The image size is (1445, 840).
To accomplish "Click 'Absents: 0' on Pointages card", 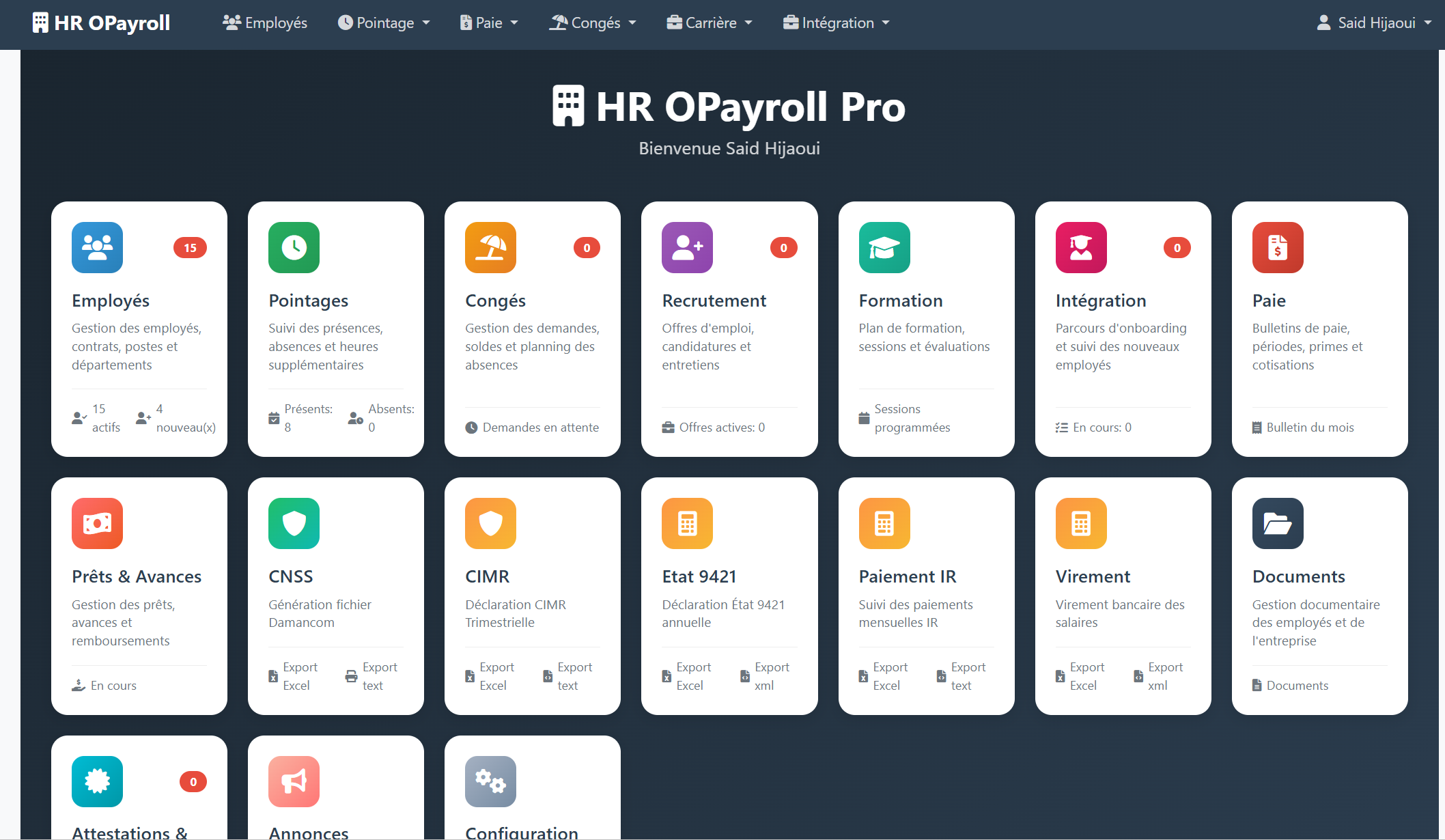I will pyautogui.click(x=381, y=418).
